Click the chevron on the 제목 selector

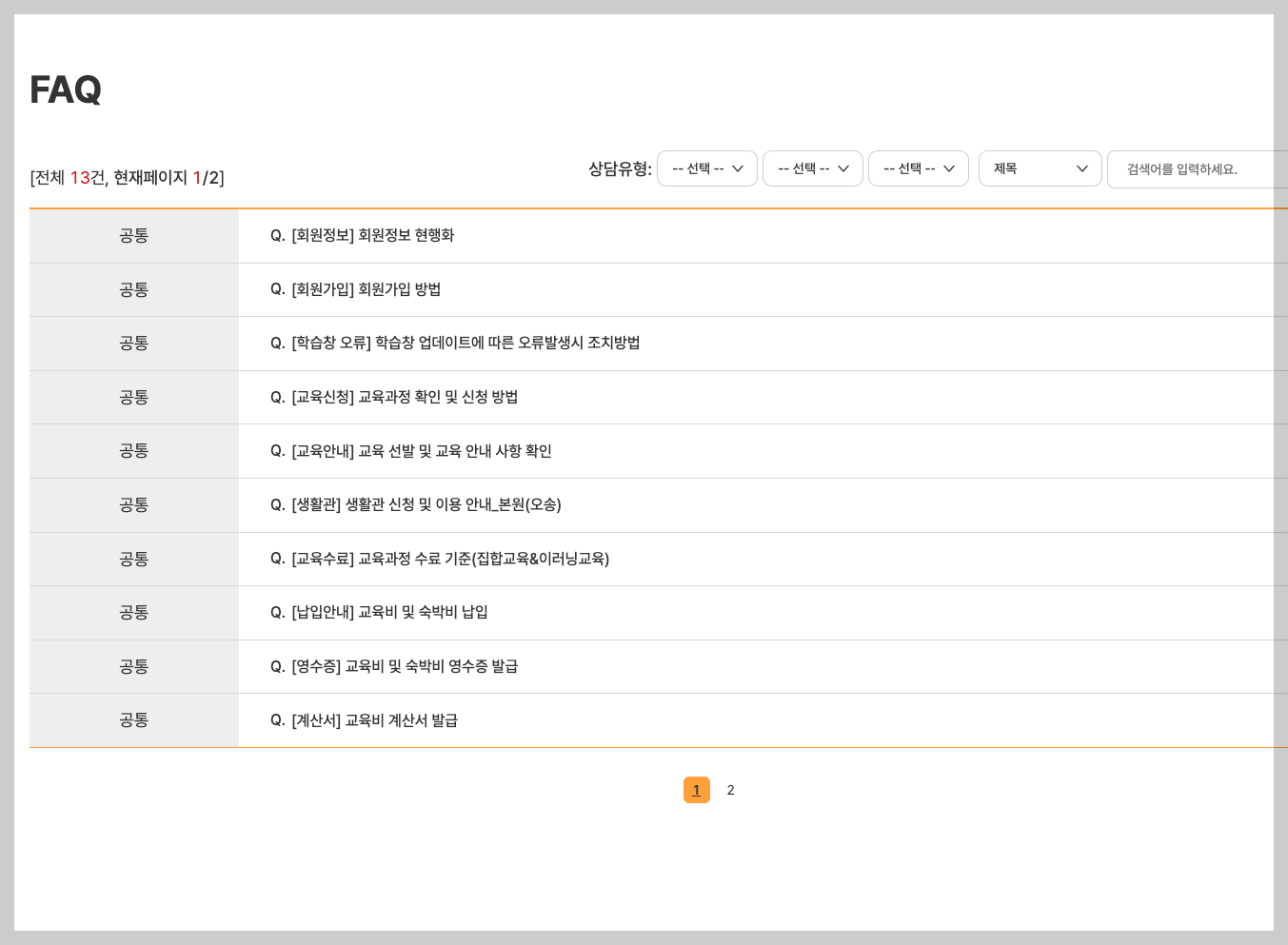(x=1081, y=168)
